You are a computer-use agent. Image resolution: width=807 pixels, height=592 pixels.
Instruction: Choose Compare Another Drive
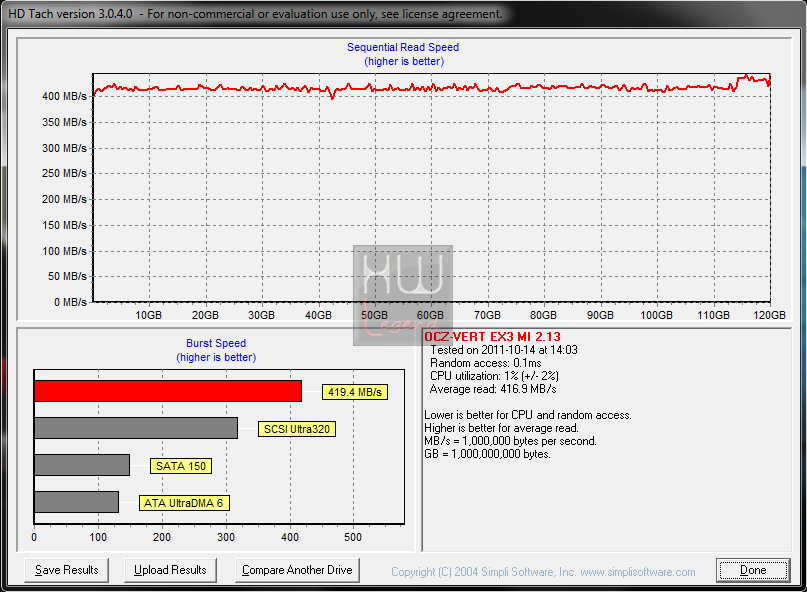click(297, 570)
